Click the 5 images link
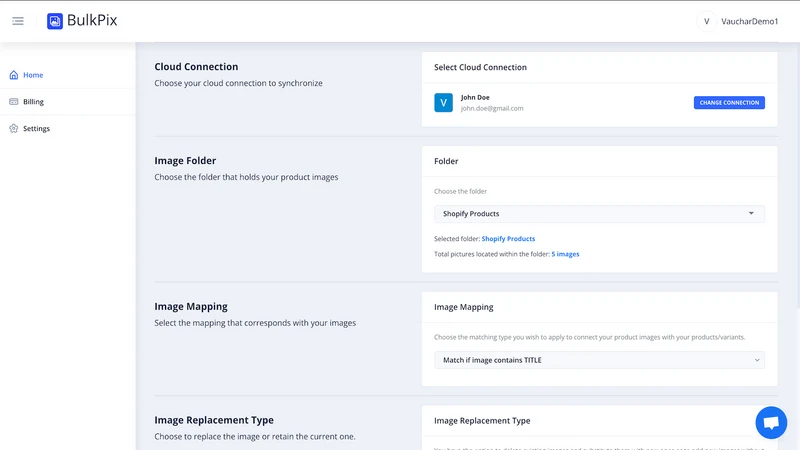Image resolution: width=800 pixels, height=450 pixels. pos(565,254)
